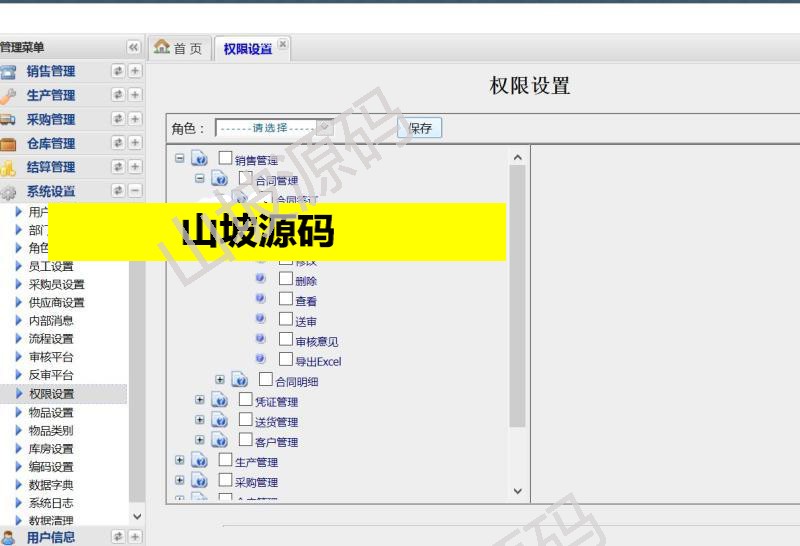The image size is (800, 546).
Task: Click the 生产管理 wrench icon
Action: pos(8,96)
